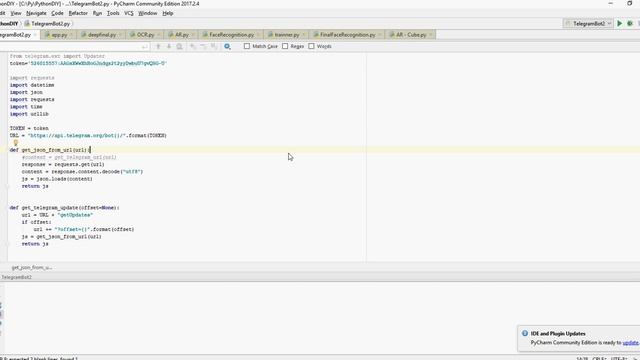
Task: Click the 'def get_telegram_update' line
Action: click(64, 208)
